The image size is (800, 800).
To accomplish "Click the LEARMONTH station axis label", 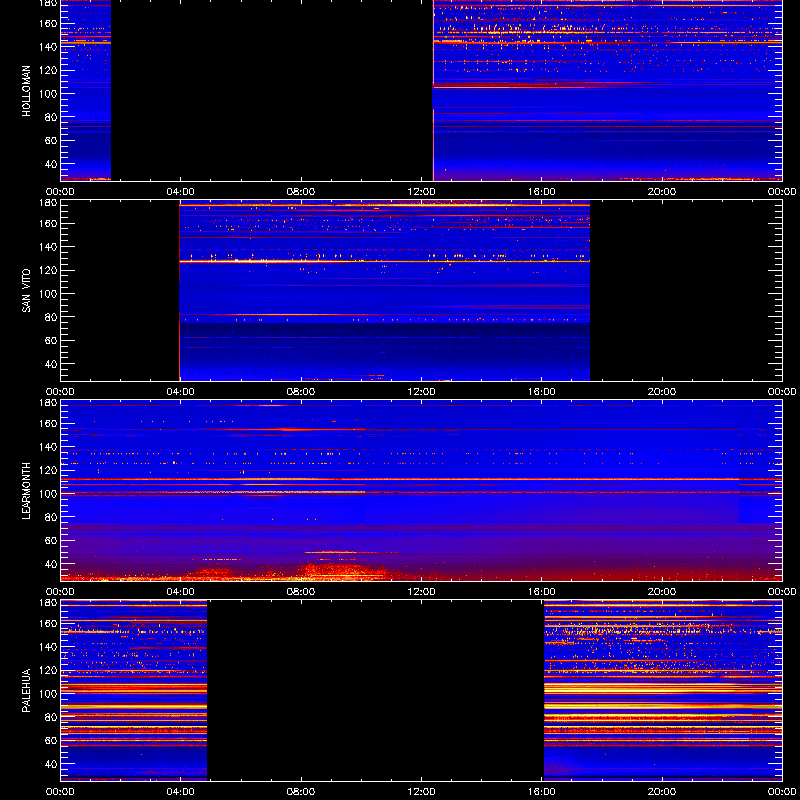I will 27,491.
